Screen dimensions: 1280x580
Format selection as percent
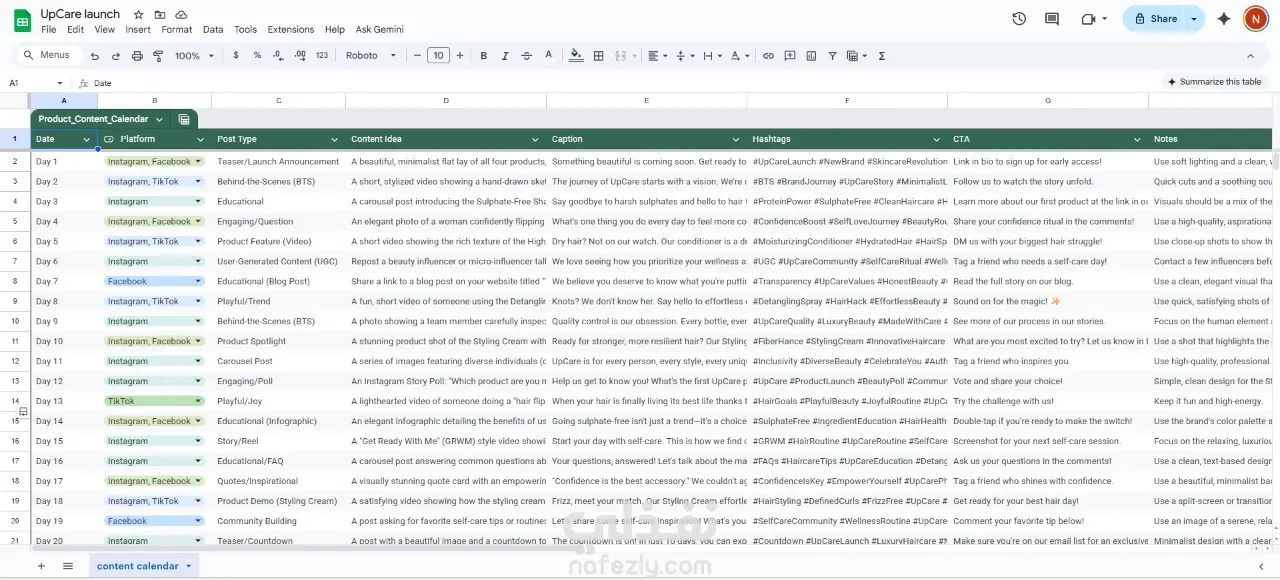click(x=257, y=56)
